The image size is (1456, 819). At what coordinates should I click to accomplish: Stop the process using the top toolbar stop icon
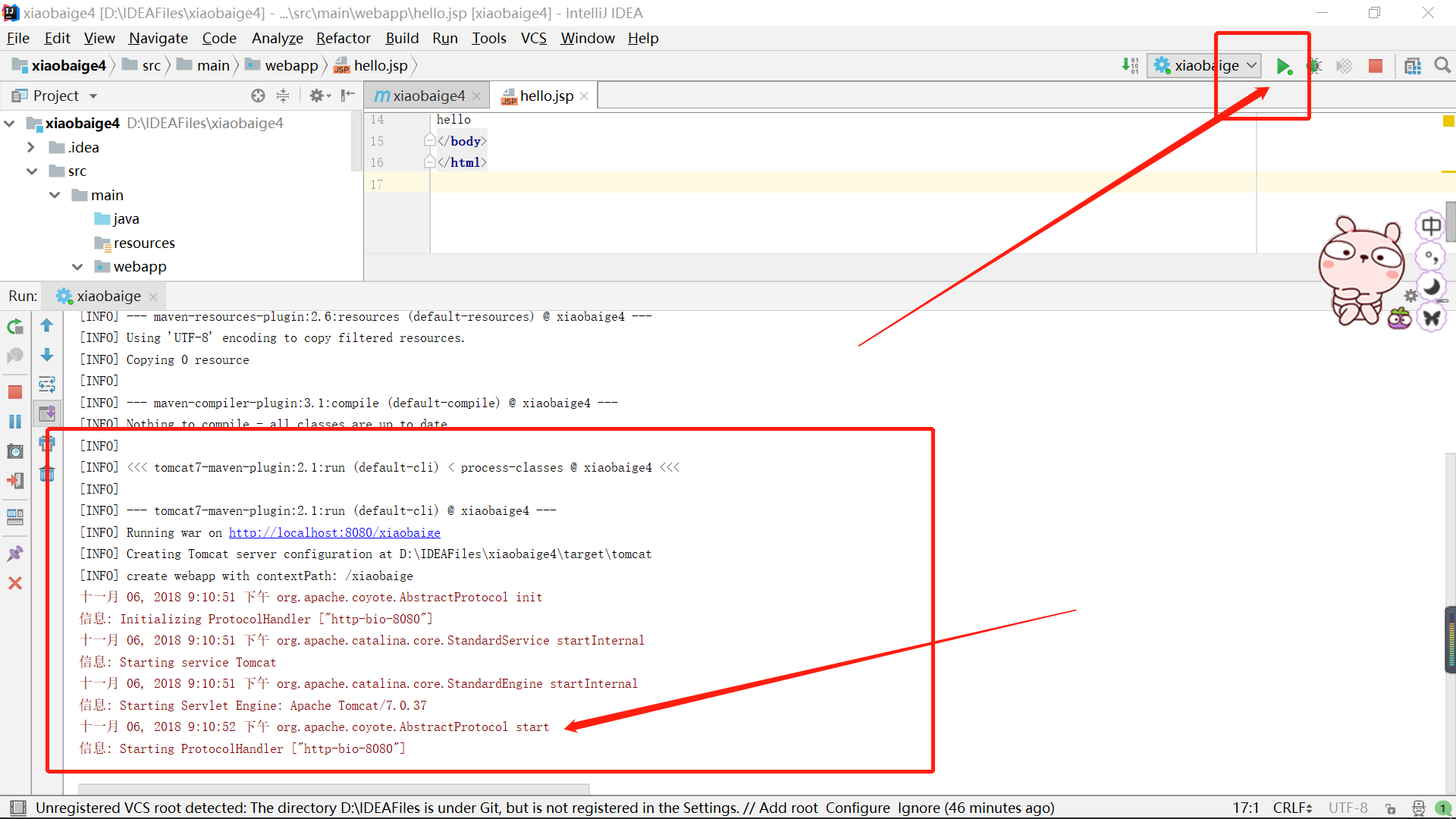1375,66
